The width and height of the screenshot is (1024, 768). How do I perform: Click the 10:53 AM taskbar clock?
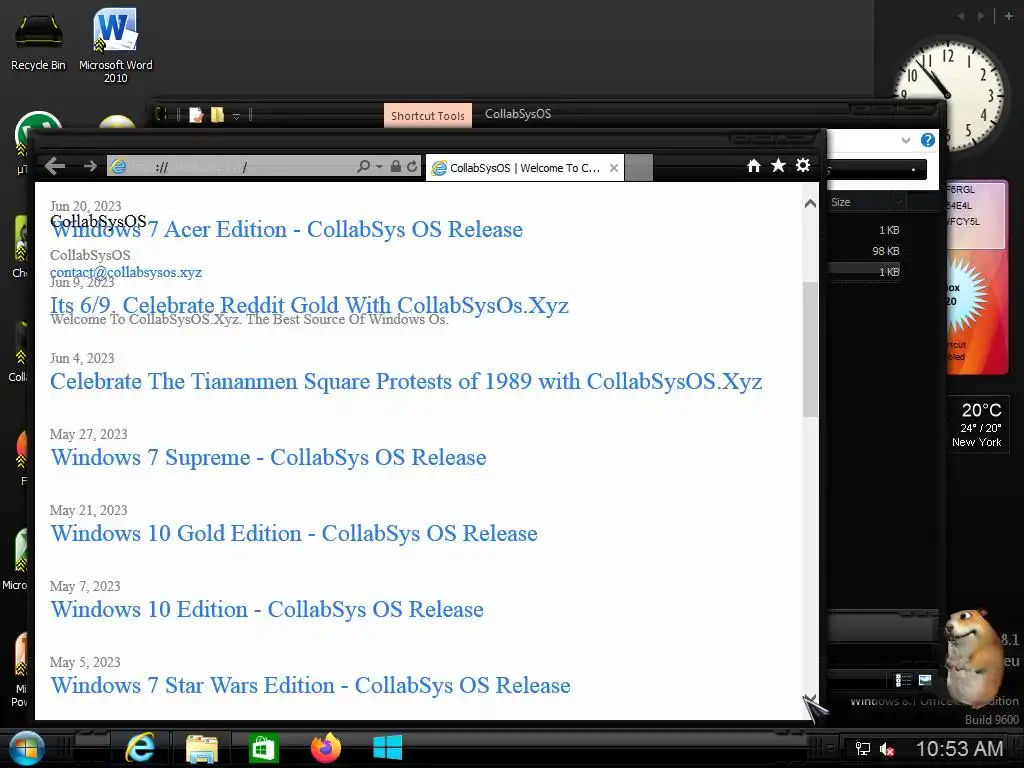959,748
